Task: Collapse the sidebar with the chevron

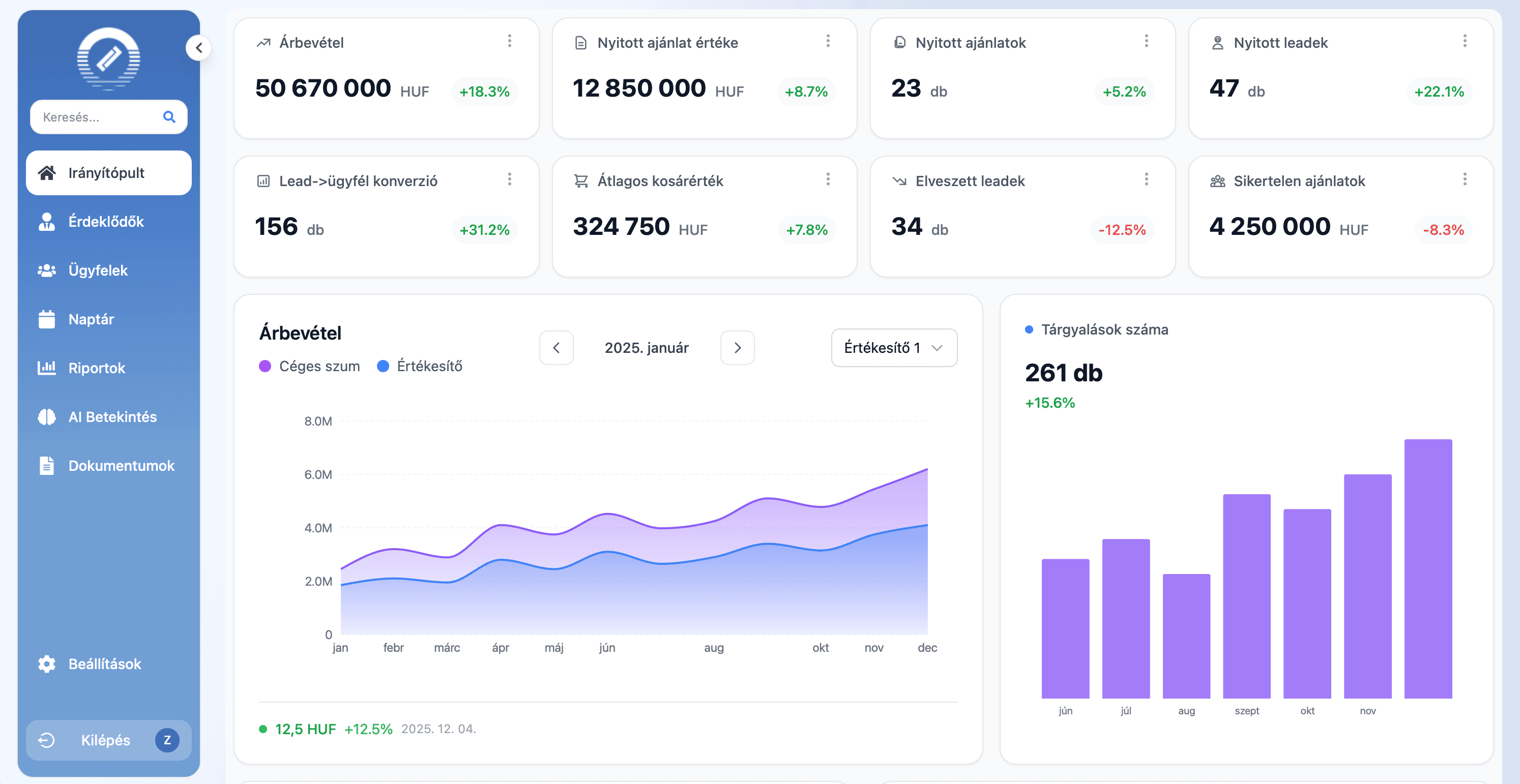Action: (199, 48)
